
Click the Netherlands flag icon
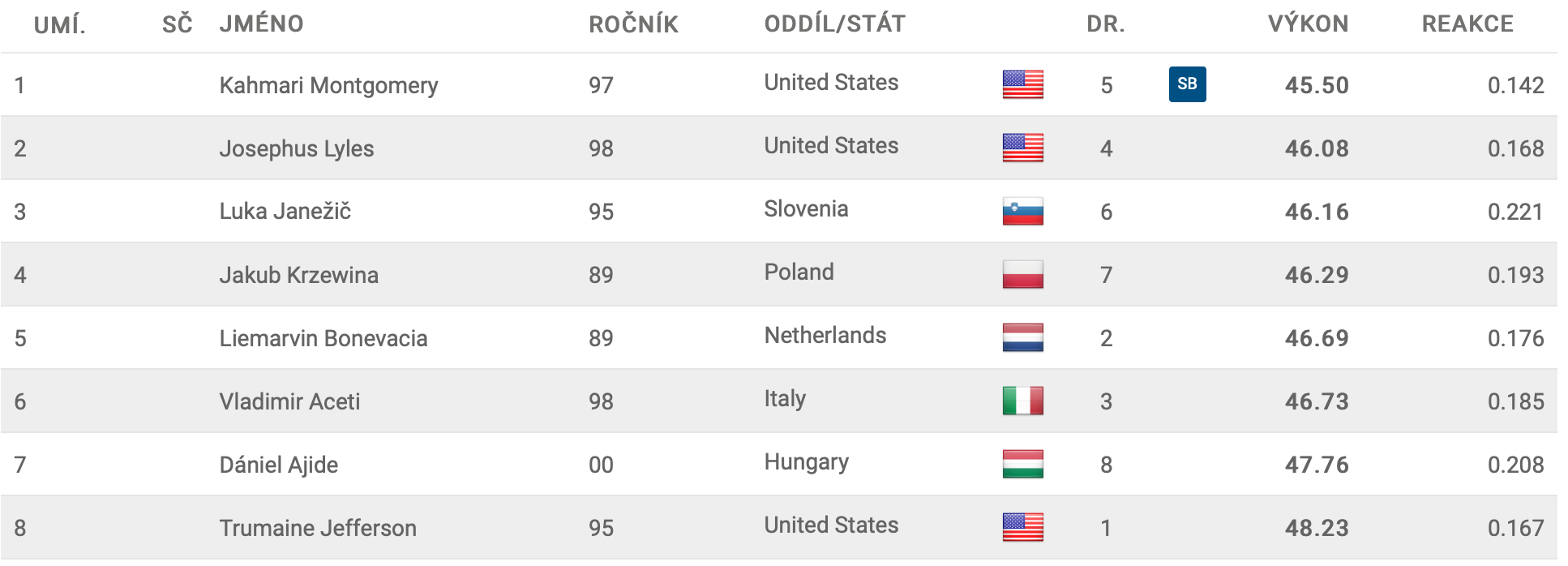[x=1022, y=337]
